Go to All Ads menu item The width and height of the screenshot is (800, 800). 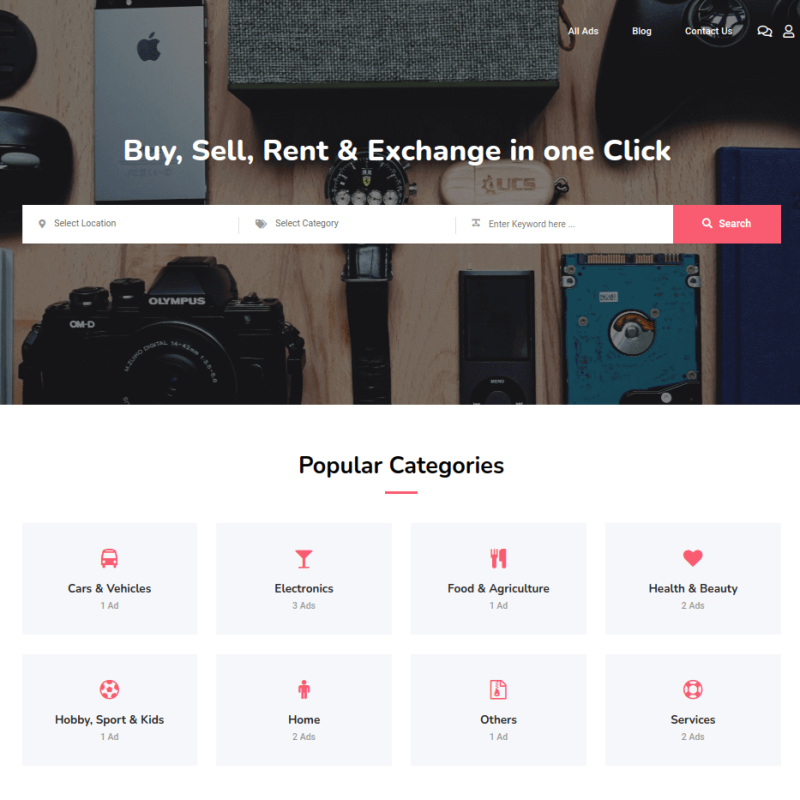(583, 31)
